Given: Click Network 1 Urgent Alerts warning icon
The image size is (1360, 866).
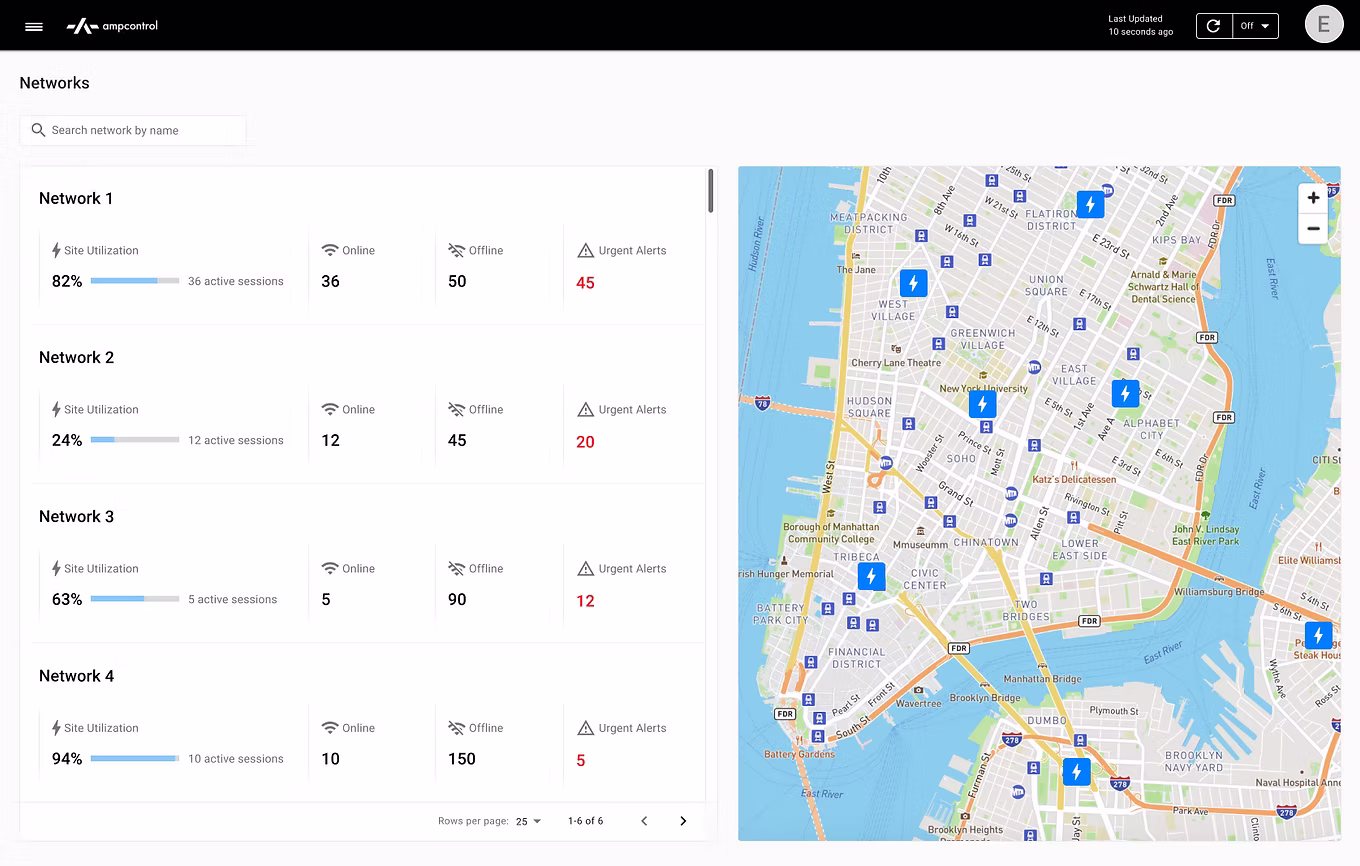Looking at the screenshot, I should (586, 250).
